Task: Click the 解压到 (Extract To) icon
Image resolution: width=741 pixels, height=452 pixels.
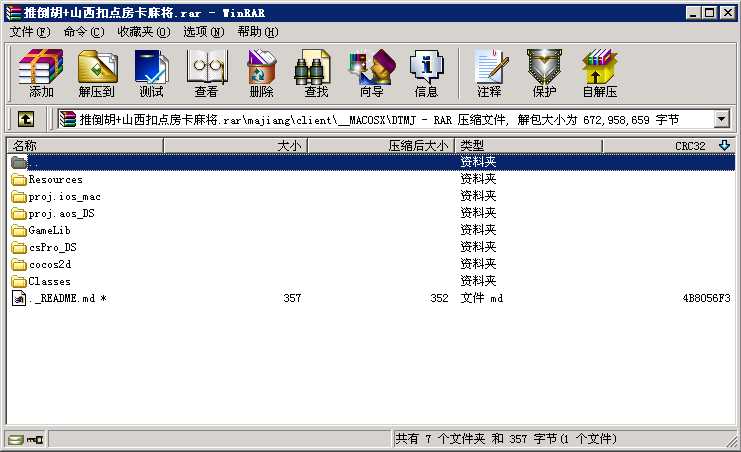Action: (97, 73)
